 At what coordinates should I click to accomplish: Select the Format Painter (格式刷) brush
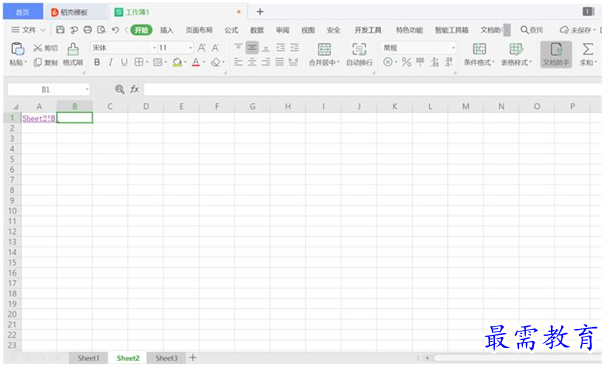click(73, 49)
